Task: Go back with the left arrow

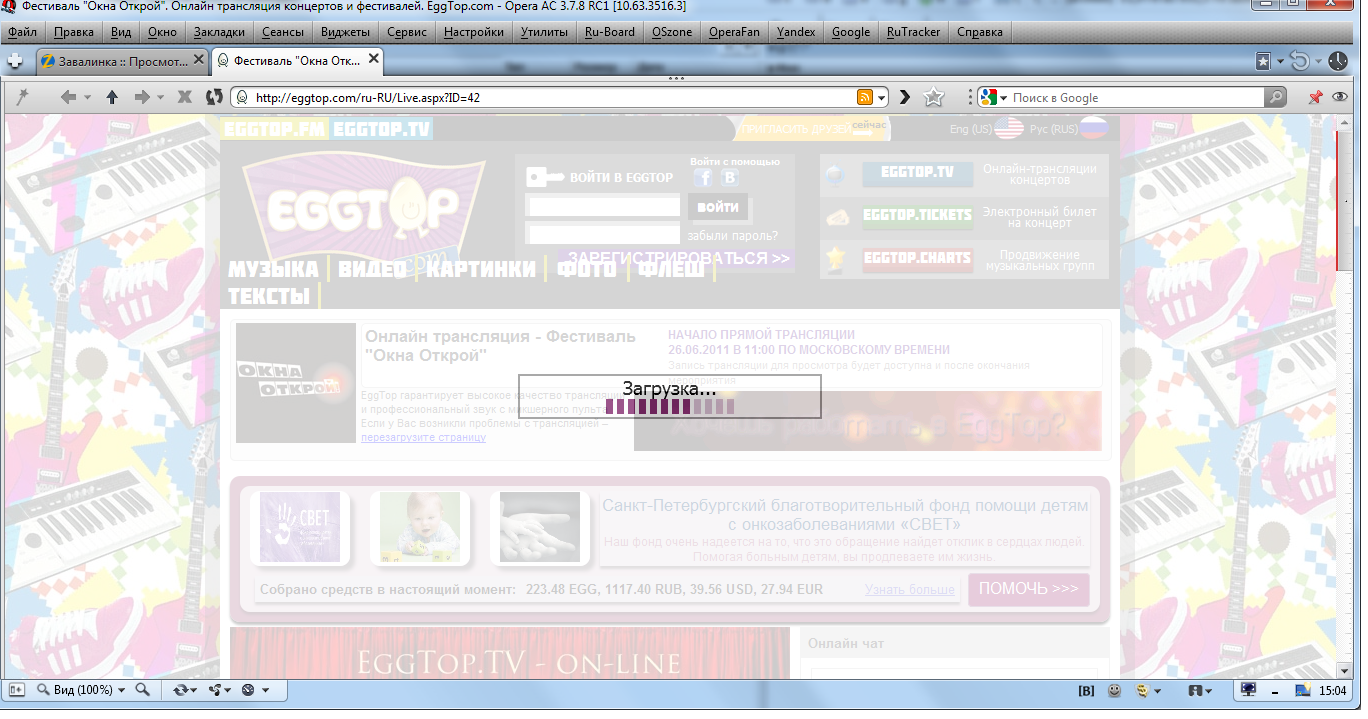Action: [x=68, y=97]
